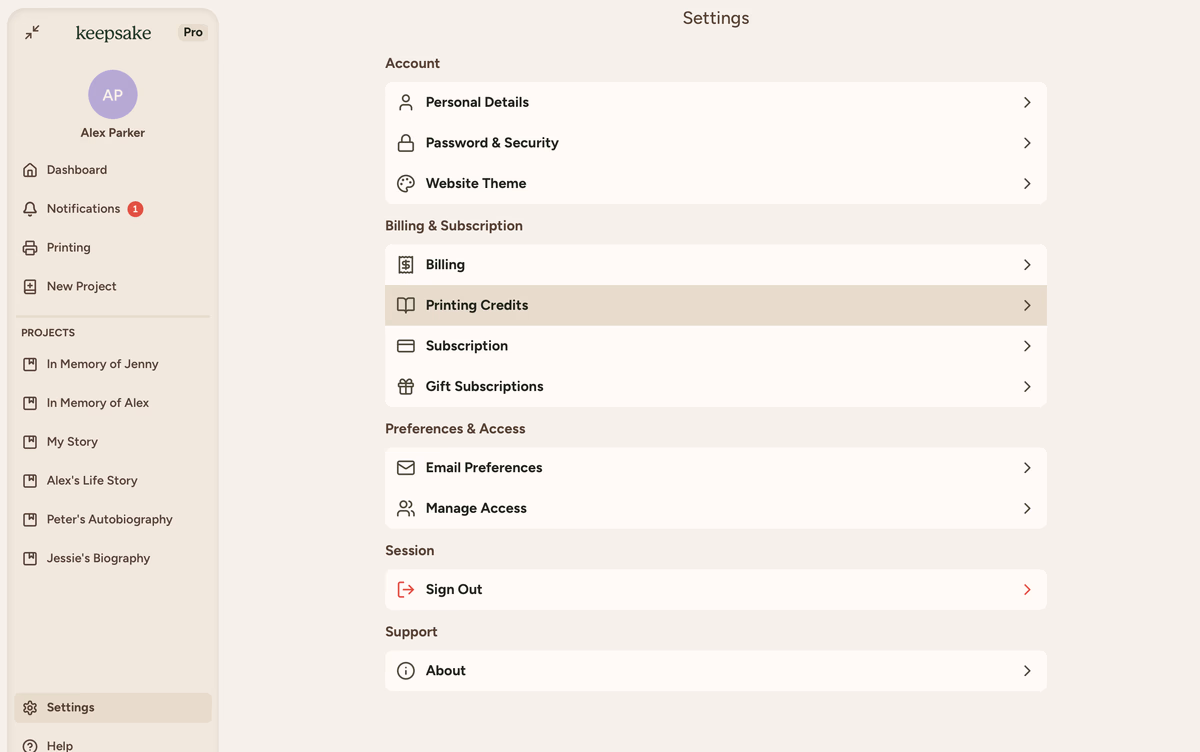Click the collapse sidebar arrows icon
This screenshot has width=1200, height=752.
pyautogui.click(x=32, y=32)
